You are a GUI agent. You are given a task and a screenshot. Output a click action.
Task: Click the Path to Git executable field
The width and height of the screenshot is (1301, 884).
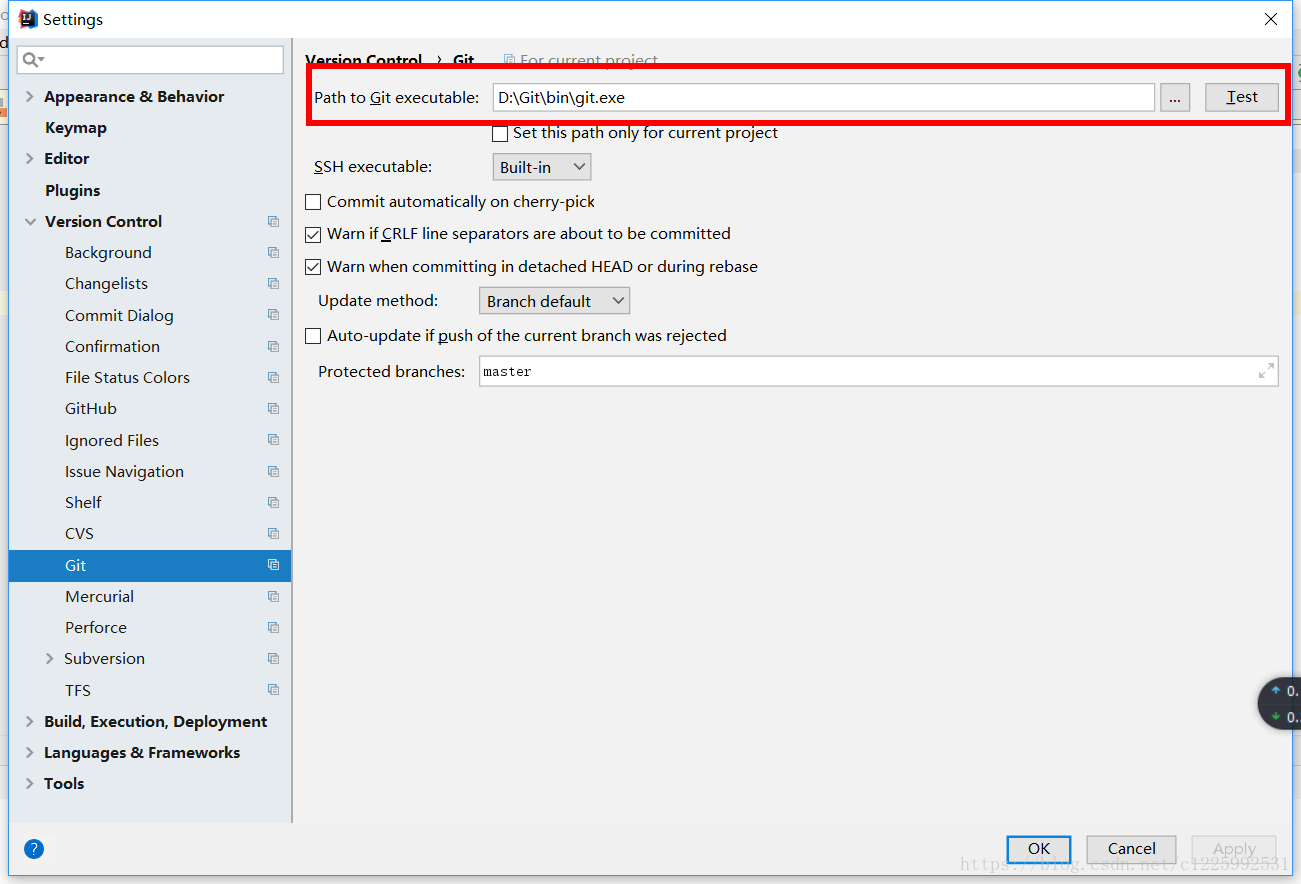coord(824,97)
